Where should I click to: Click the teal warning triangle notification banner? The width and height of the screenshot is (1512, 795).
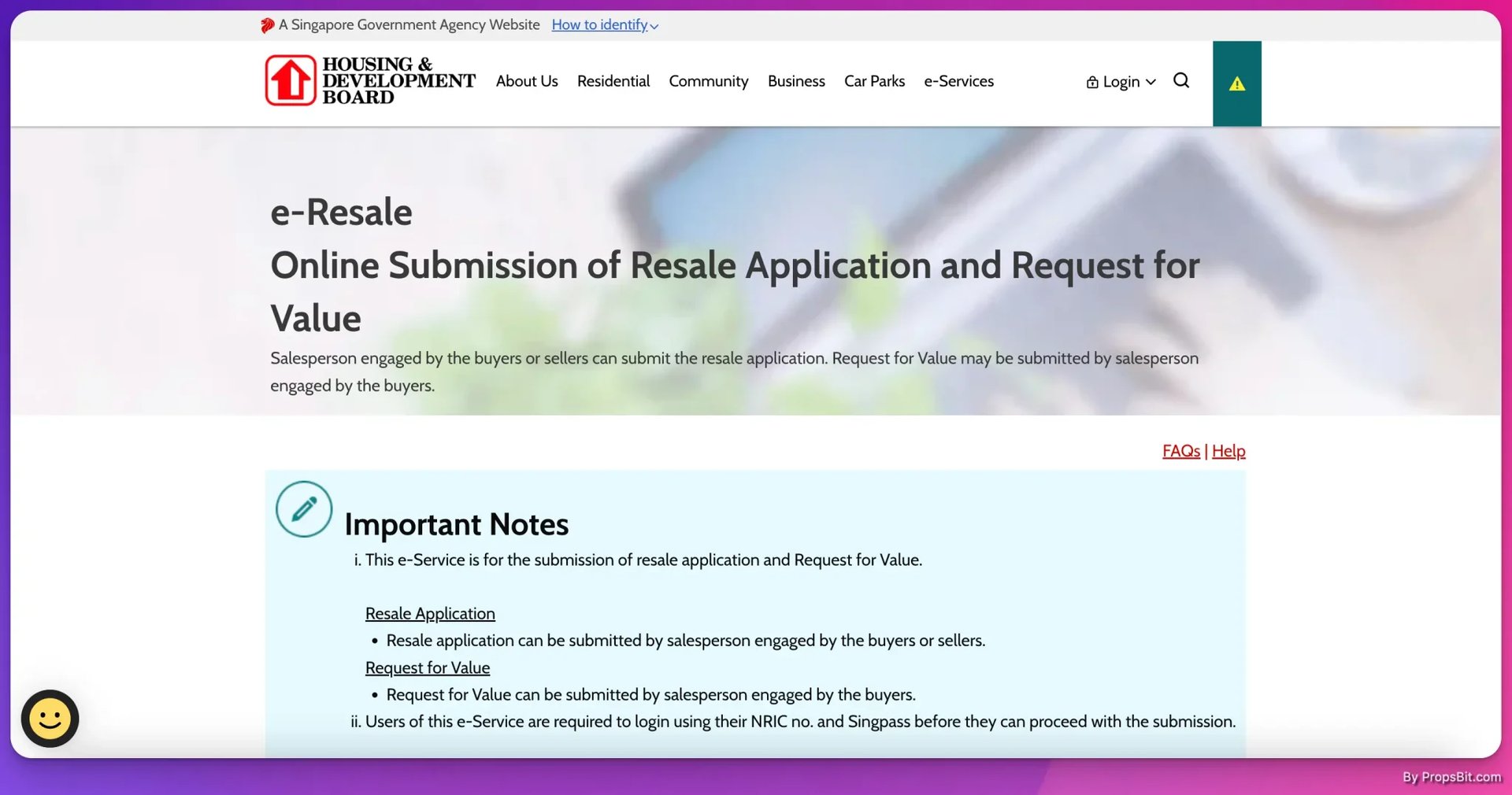pyautogui.click(x=1237, y=82)
